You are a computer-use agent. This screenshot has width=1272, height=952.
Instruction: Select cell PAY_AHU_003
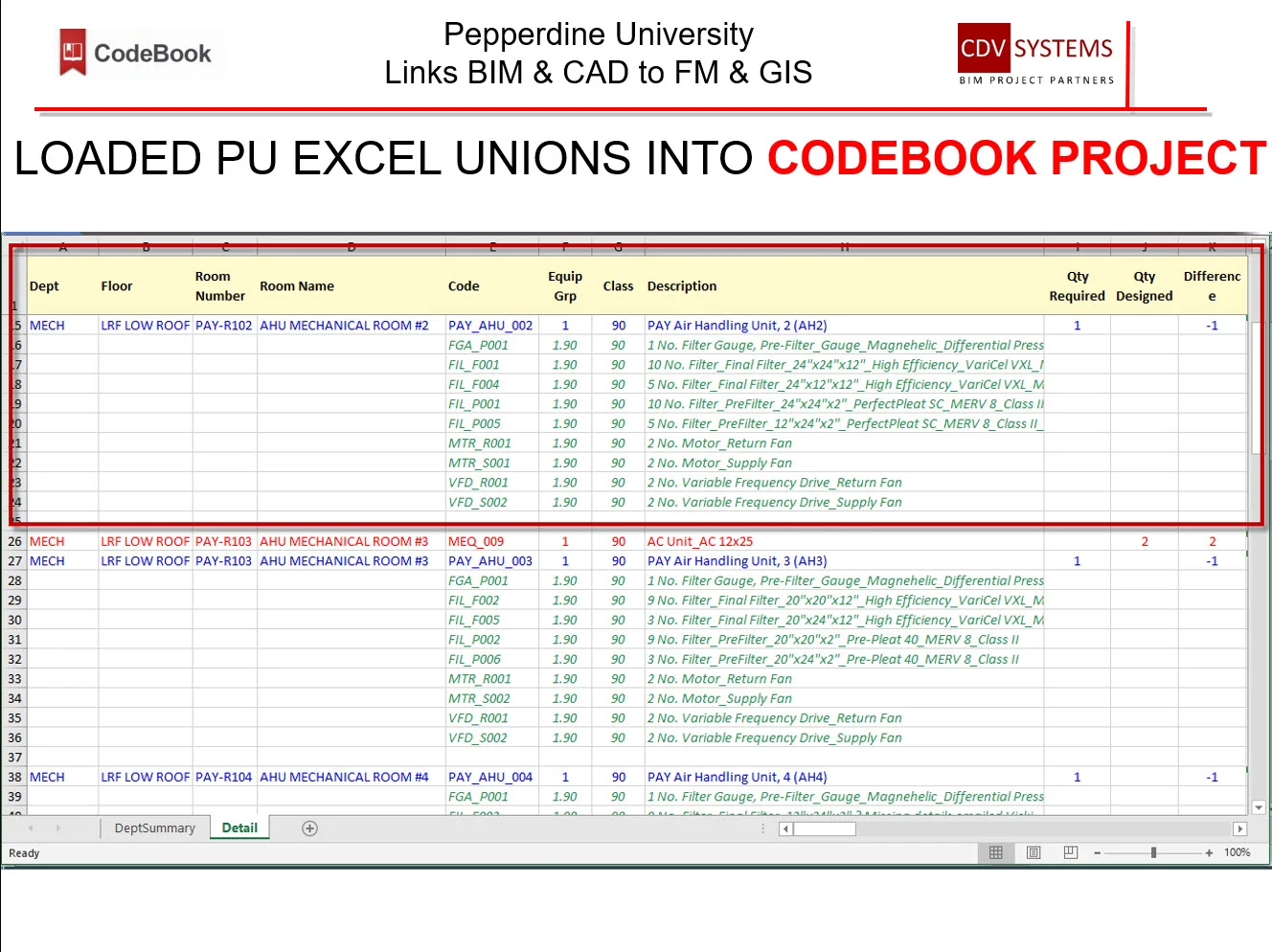(x=492, y=561)
